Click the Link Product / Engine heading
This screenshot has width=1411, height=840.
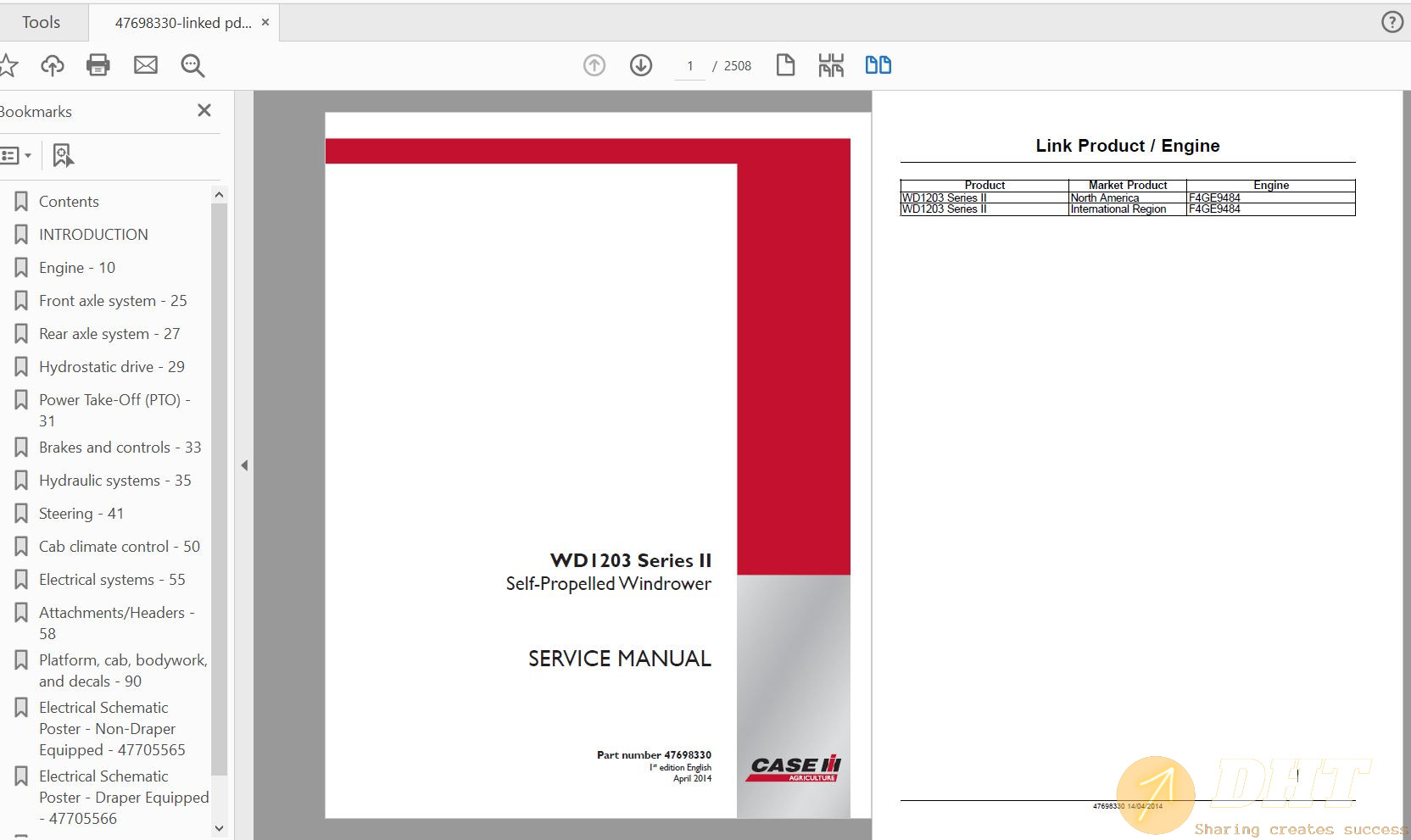pos(1128,146)
